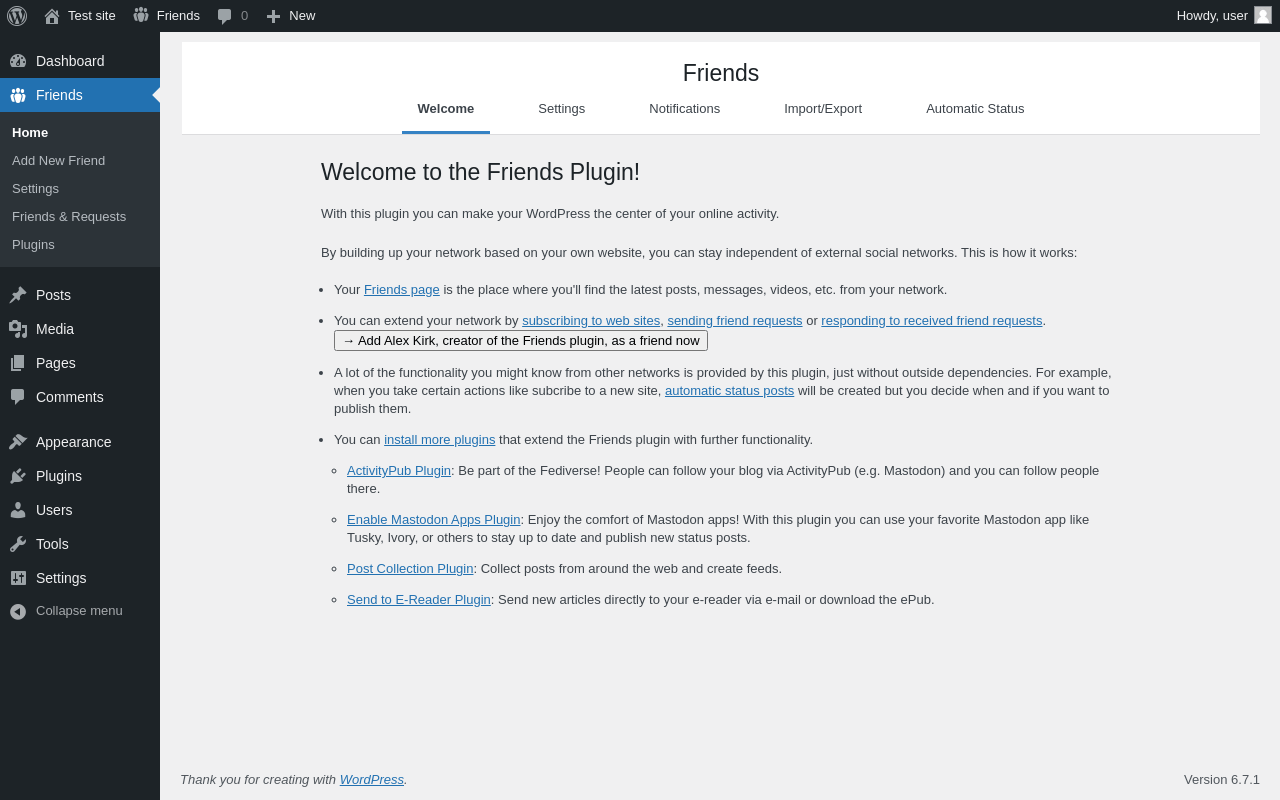Open the Friends page link
This screenshot has height=800, width=1280.
click(402, 290)
